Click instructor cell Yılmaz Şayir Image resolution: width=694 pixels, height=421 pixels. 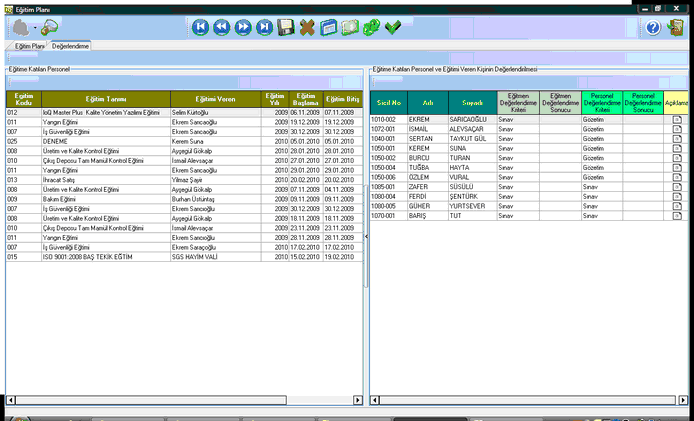[x=216, y=180]
